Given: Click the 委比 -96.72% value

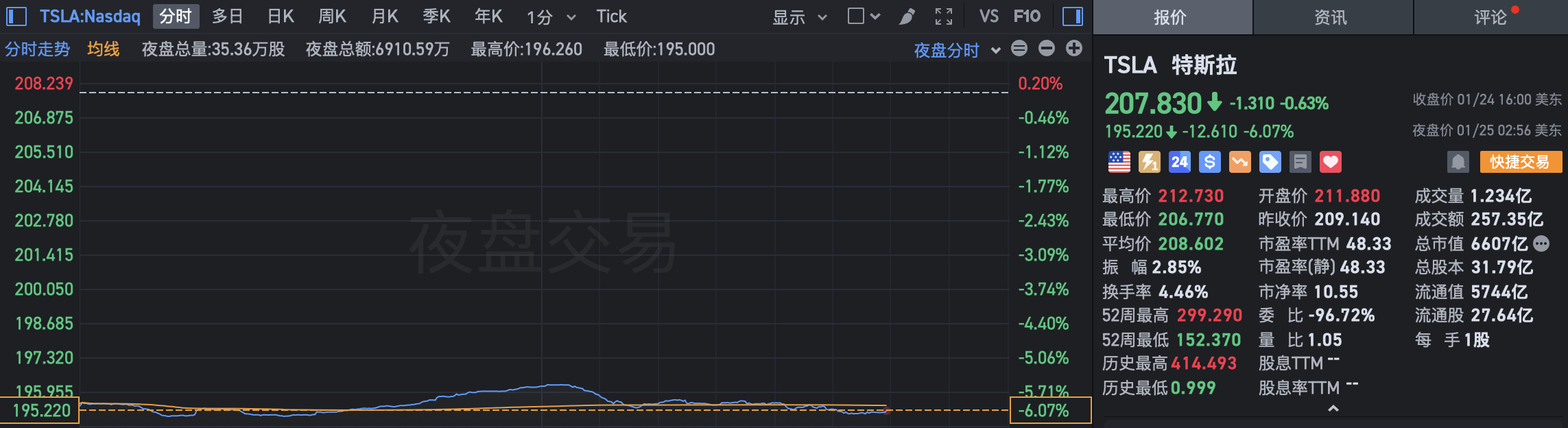Looking at the screenshot, I should coord(1342,316).
